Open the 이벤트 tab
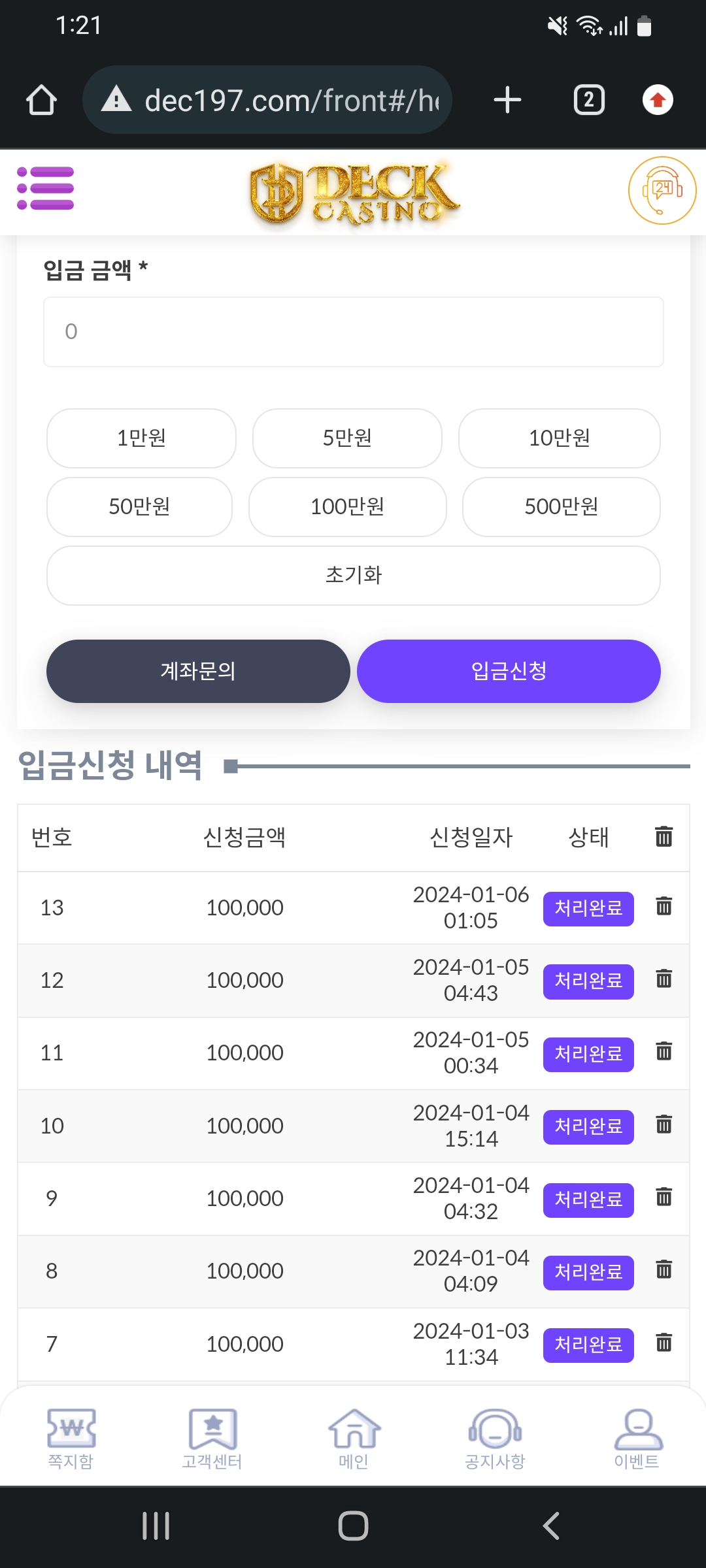706x1568 pixels. (637, 1438)
